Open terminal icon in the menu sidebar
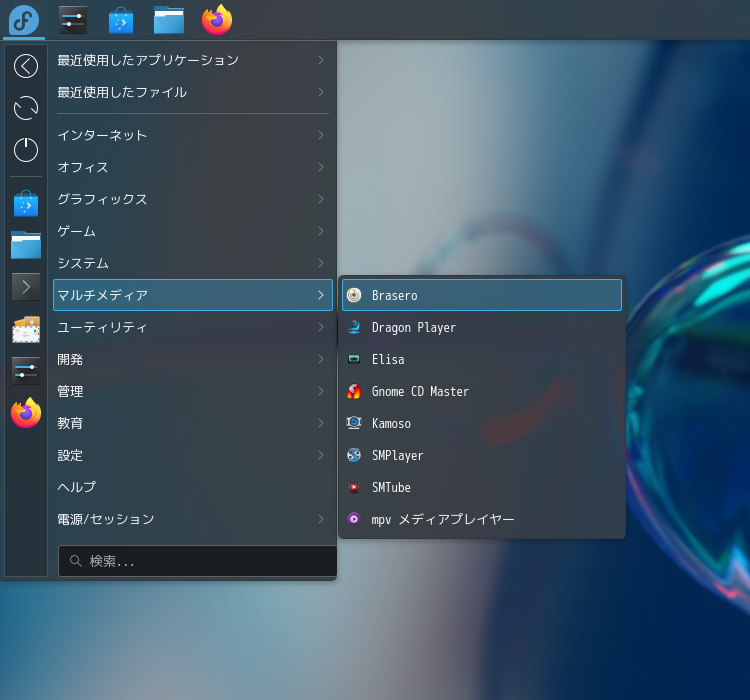 pyautogui.click(x=26, y=287)
